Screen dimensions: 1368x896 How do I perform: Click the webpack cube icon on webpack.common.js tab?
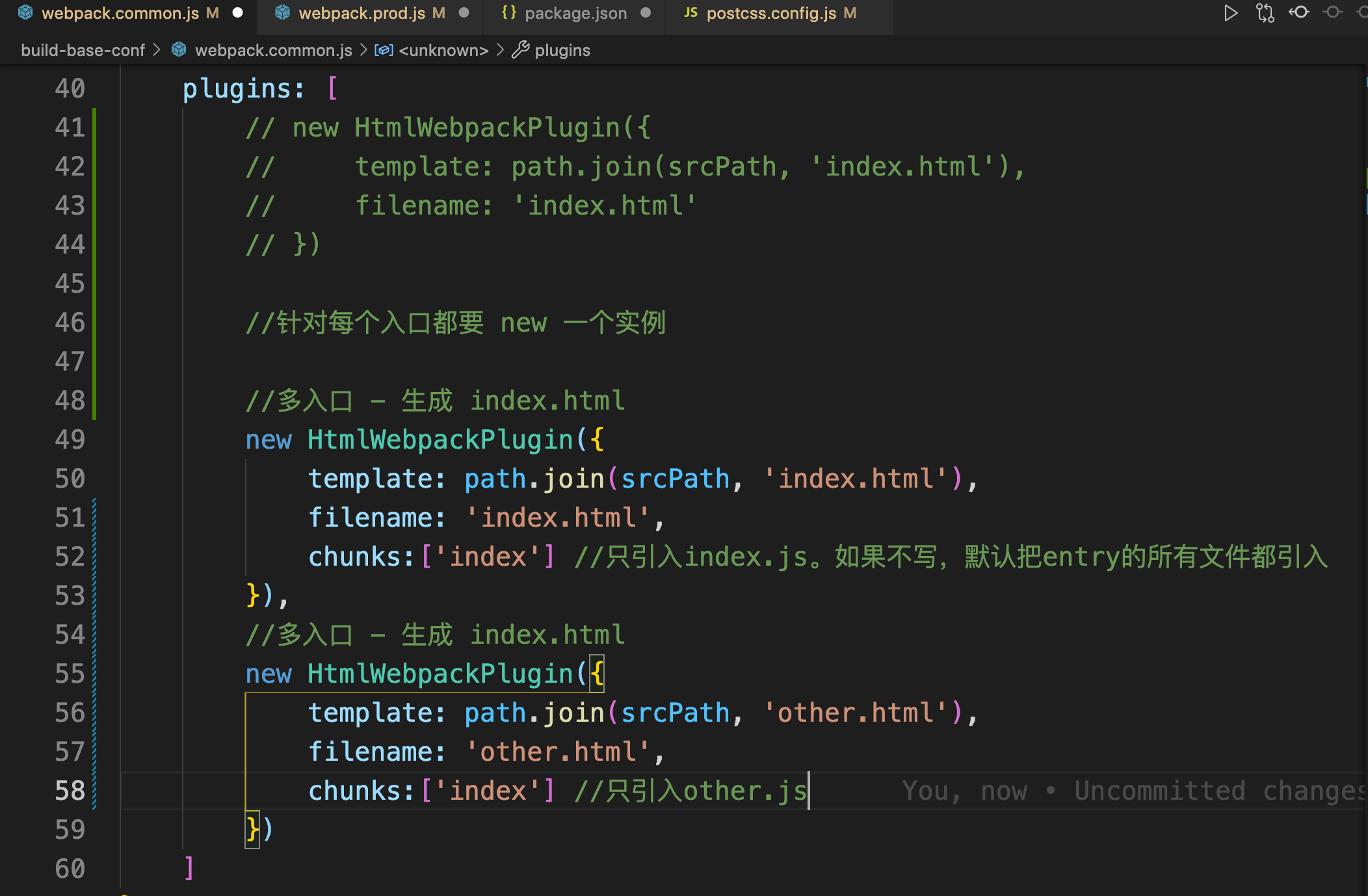coord(25,12)
